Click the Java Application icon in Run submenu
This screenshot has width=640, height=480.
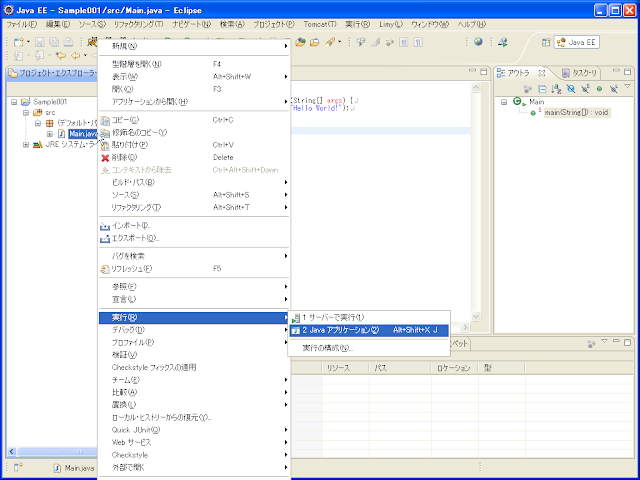click(x=296, y=331)
